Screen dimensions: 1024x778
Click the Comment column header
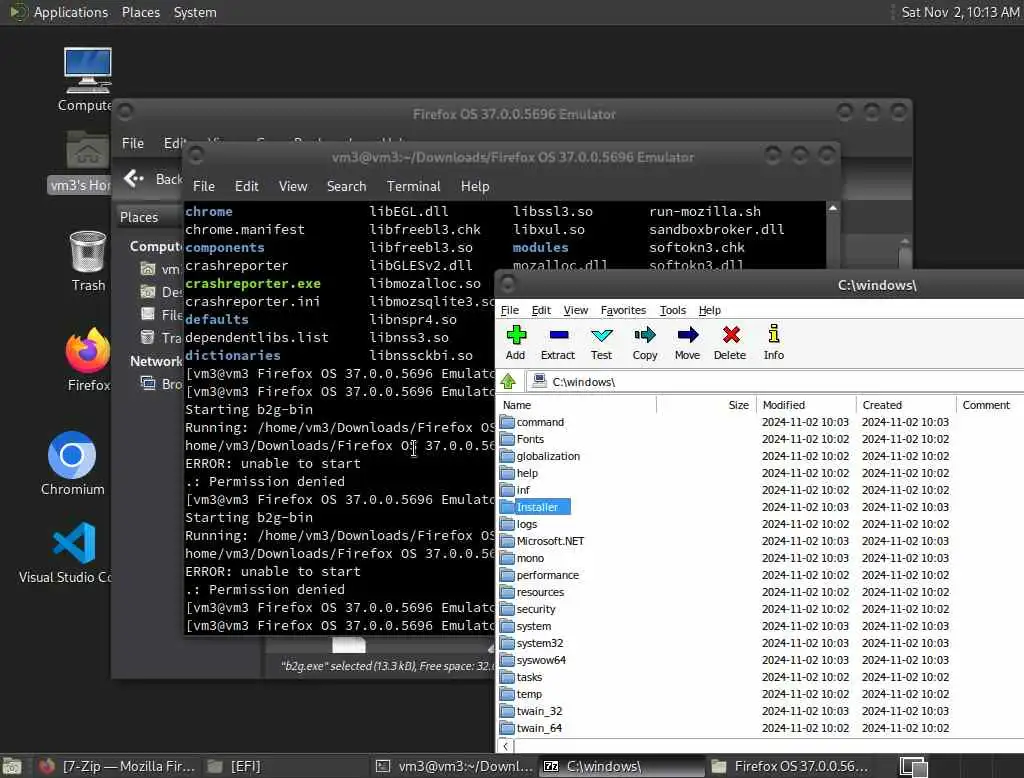pos(989,405)
